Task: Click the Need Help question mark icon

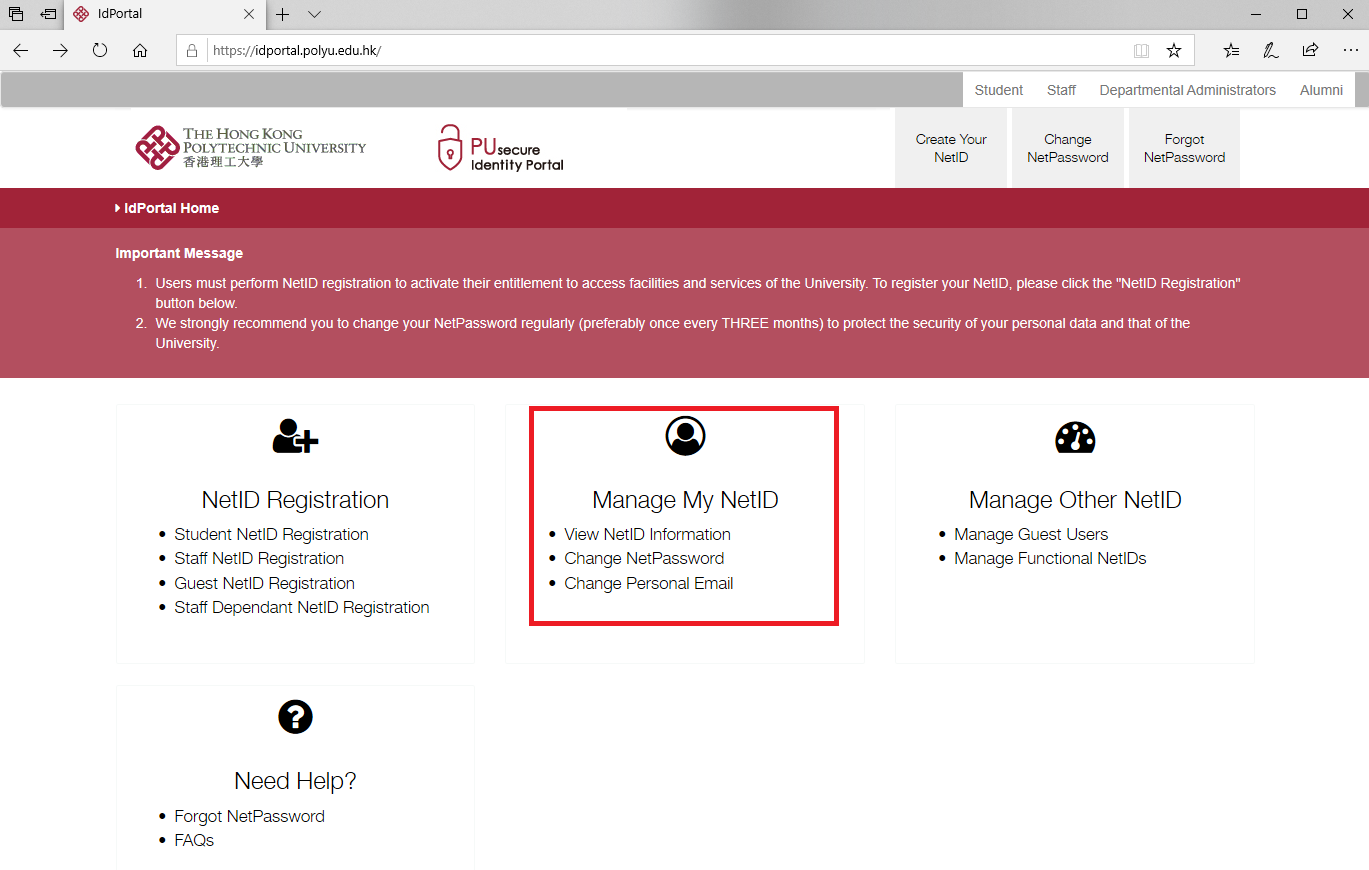Action: (x=295, y=716)
